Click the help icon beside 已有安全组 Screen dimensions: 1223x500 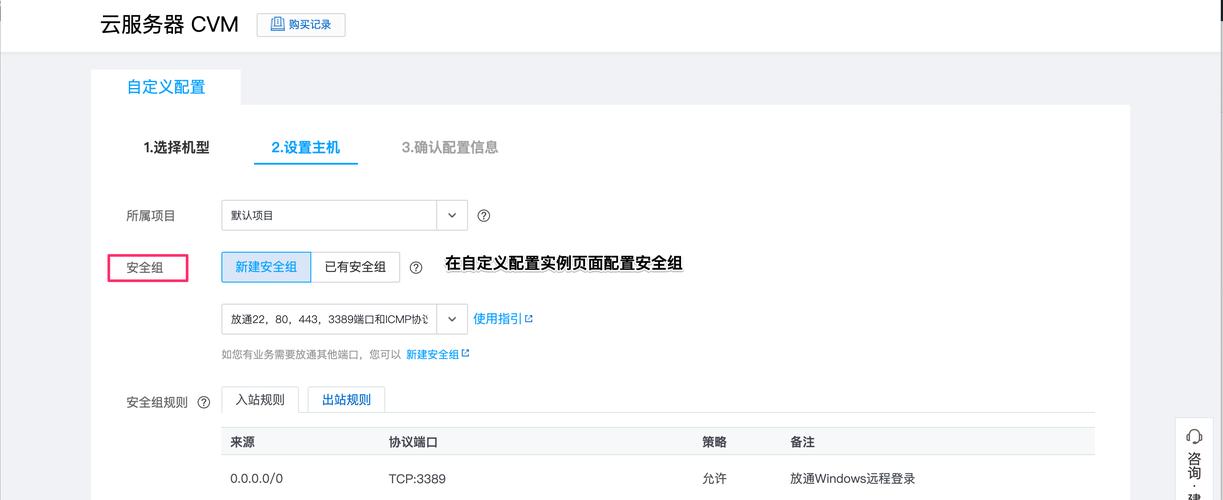coord(416,267)
